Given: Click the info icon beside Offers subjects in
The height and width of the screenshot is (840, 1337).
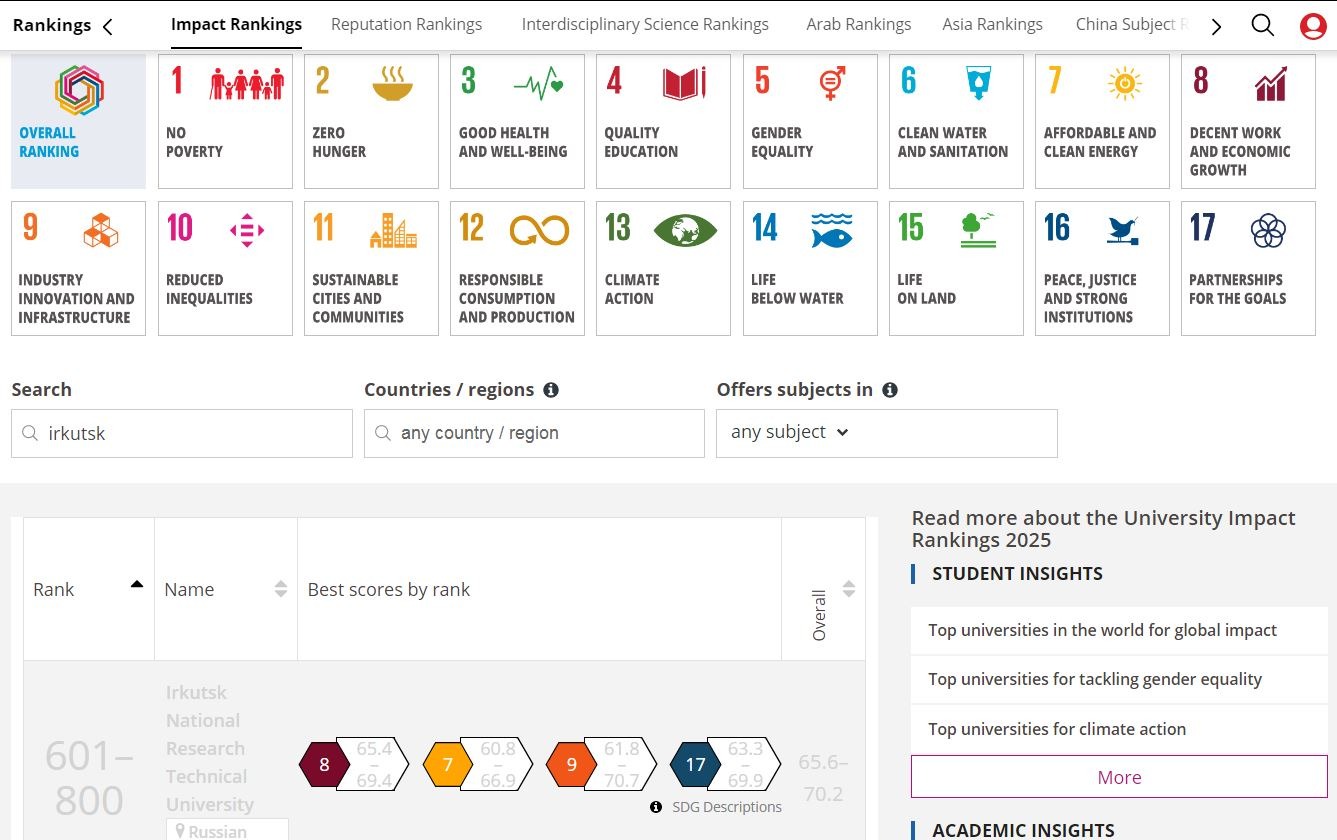Looking at the screenshot, I should [x=890, y=390].
